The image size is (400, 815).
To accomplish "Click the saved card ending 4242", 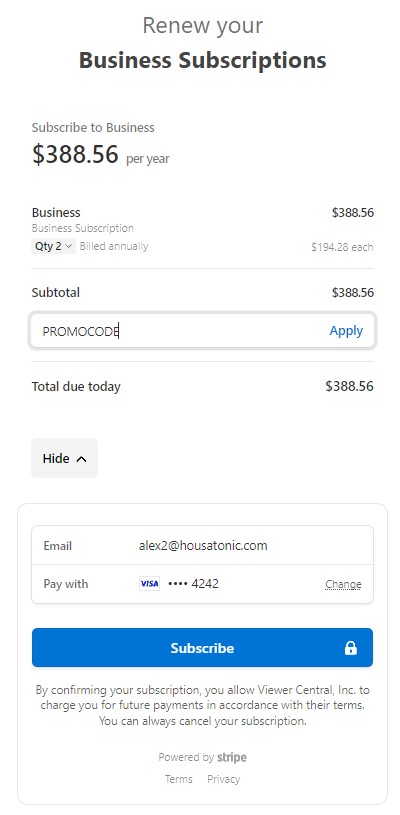I will click(x=193, y=584).
